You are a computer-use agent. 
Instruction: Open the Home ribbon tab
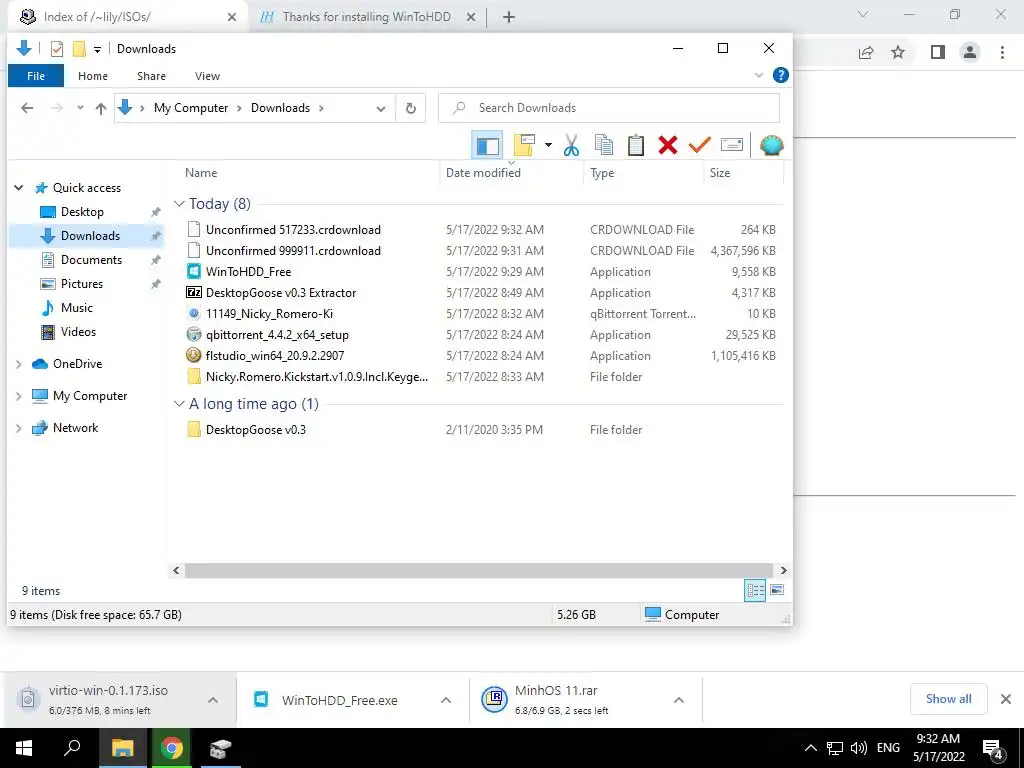[x=93, y=76]
